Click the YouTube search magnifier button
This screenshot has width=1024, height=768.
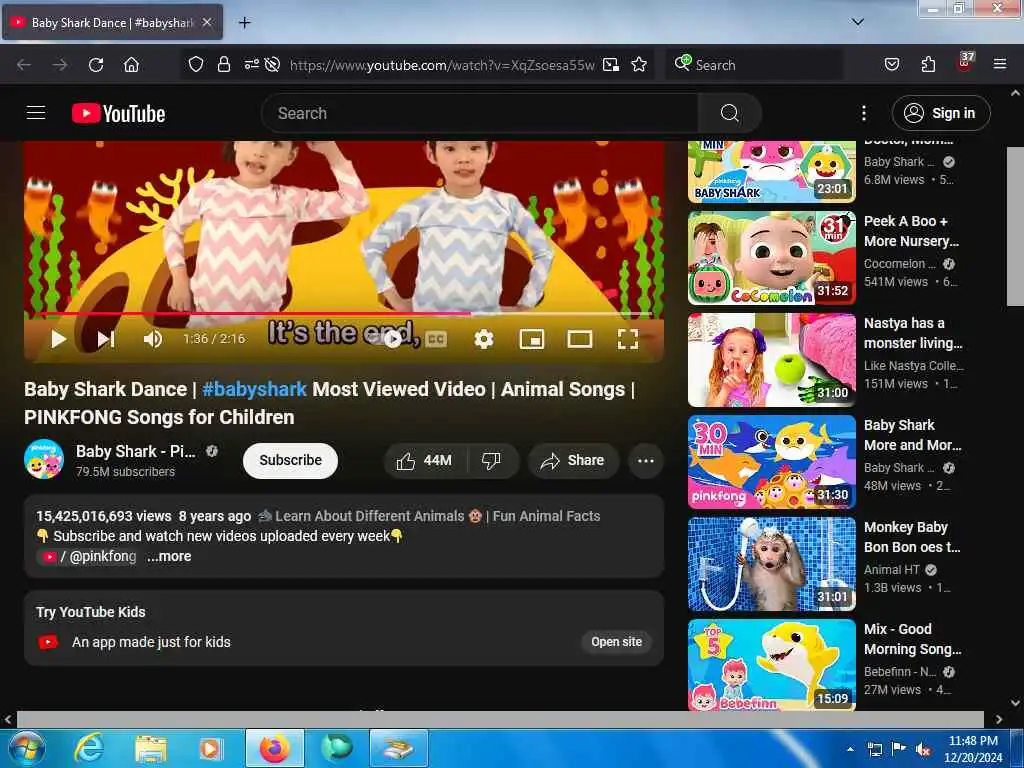click(729, 113)
